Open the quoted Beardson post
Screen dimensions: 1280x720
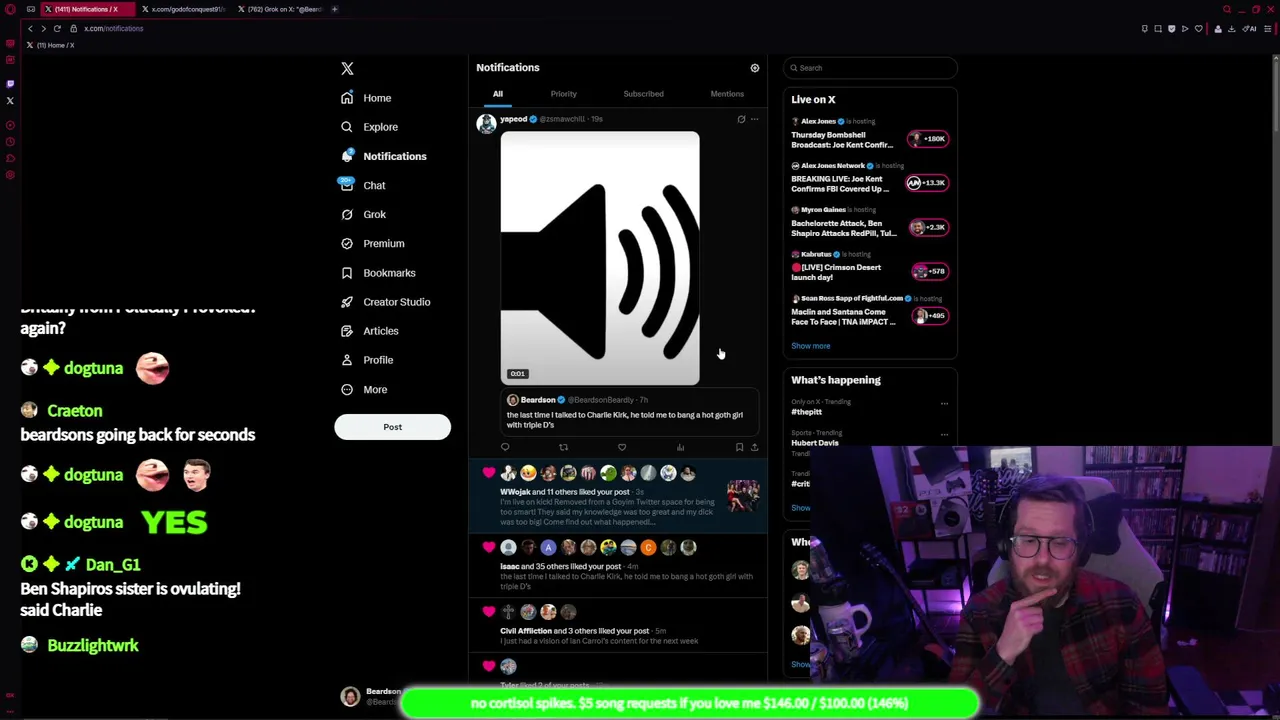click(629, 413)
